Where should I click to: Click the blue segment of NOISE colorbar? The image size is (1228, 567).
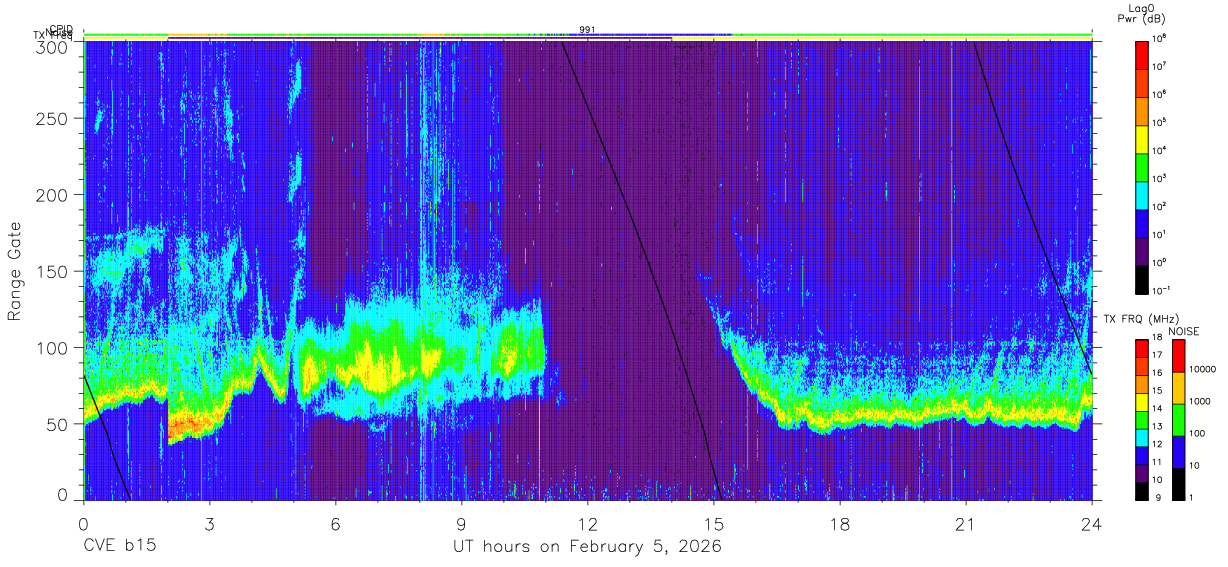point(1178,452)
